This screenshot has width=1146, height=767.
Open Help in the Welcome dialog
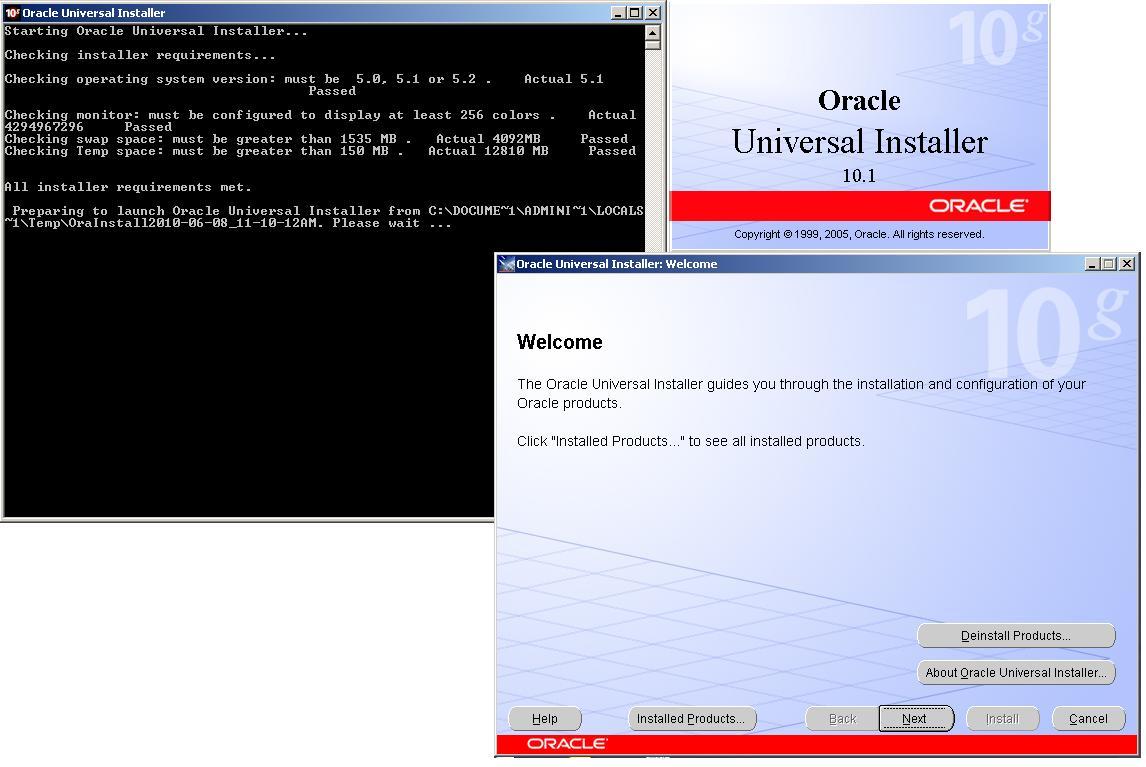[544, 719]
